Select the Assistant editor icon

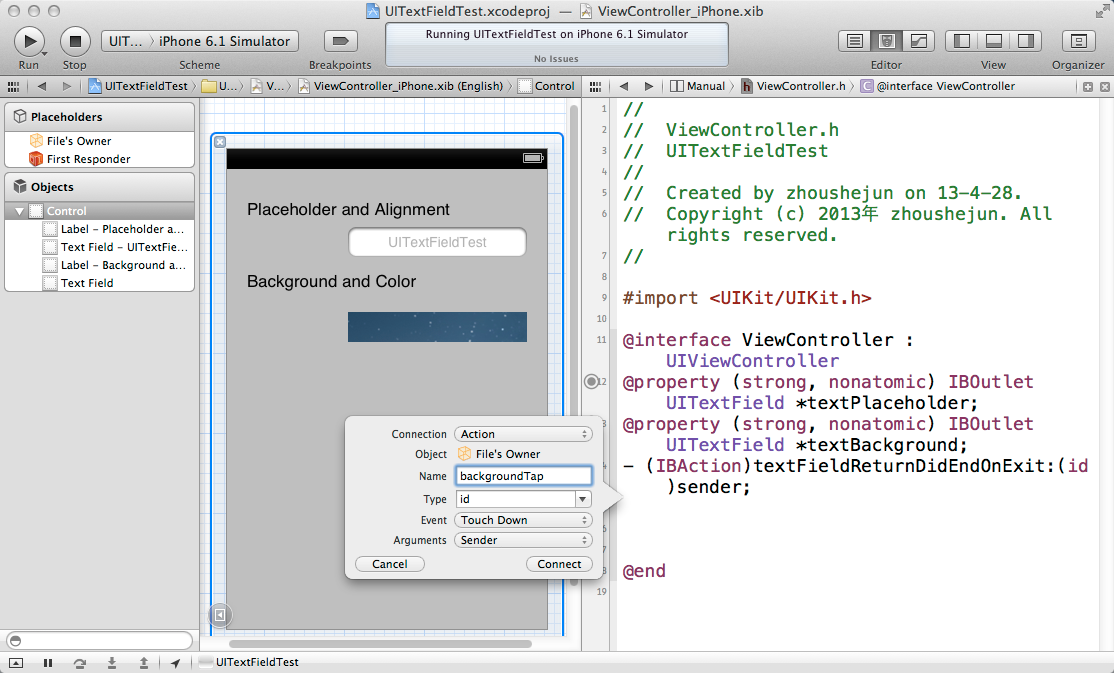tap(886, 41)
